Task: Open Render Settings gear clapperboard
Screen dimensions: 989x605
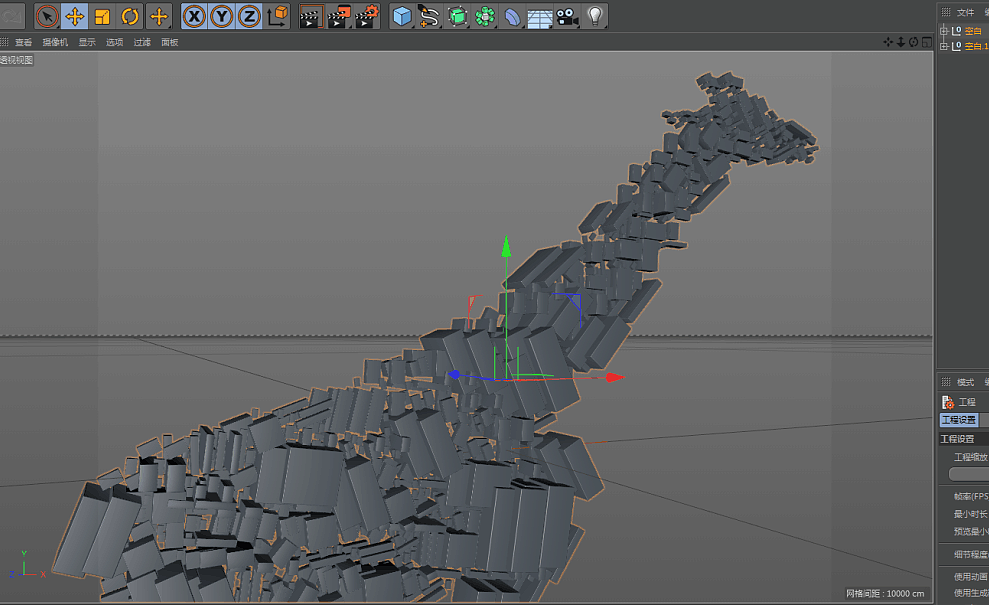Action: coord(366,16)
